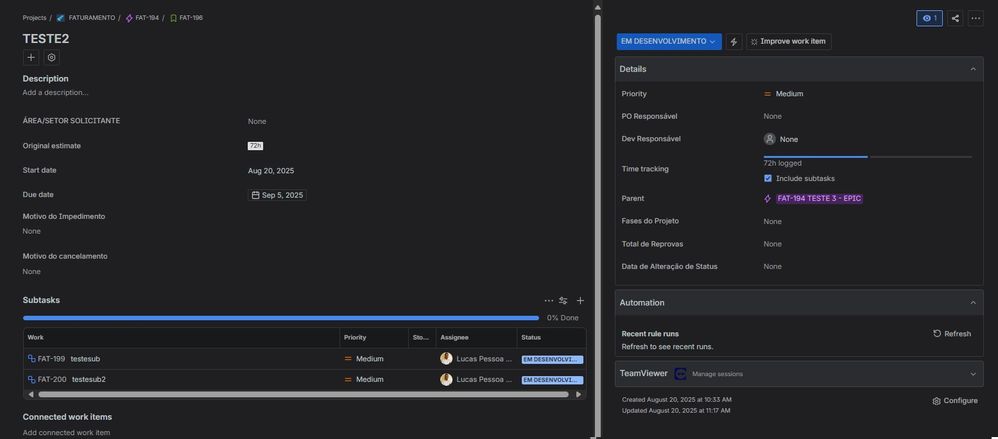Image resolution: width=998 pixels, height=439 pixels.
Task: Click the epic icon beside FAT-194 breadcrumb
Action: pos(129,18)
